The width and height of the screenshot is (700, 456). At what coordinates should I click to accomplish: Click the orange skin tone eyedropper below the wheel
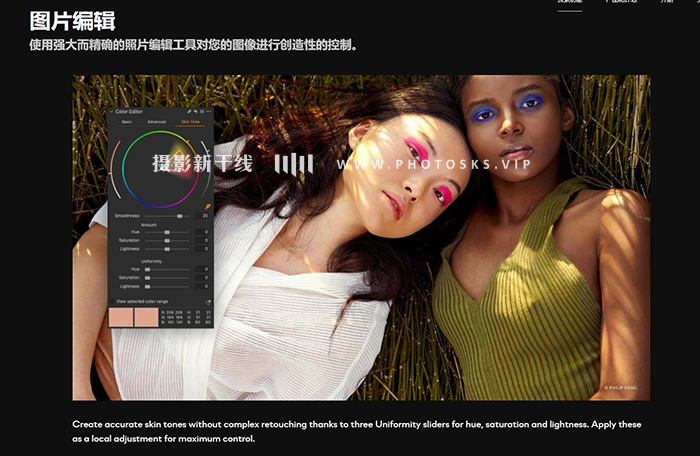(208, 207)
